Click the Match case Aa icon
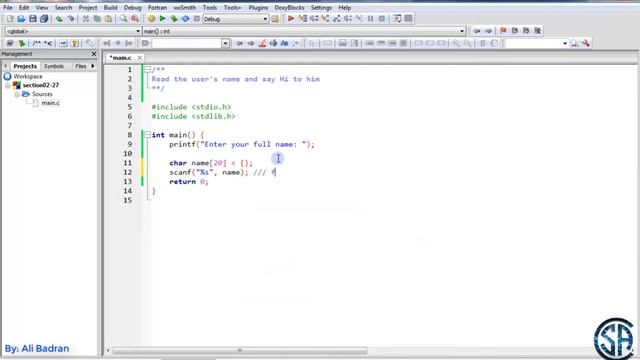Screen dimensions: 640x360 pyautogui.click(x=284, y=43)
